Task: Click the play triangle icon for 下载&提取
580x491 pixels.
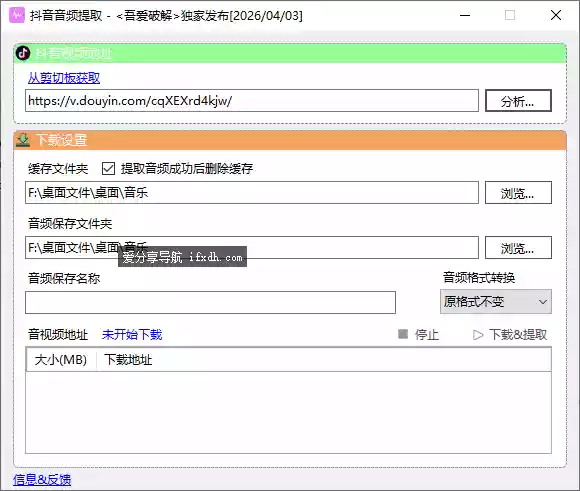Action: 478,335
